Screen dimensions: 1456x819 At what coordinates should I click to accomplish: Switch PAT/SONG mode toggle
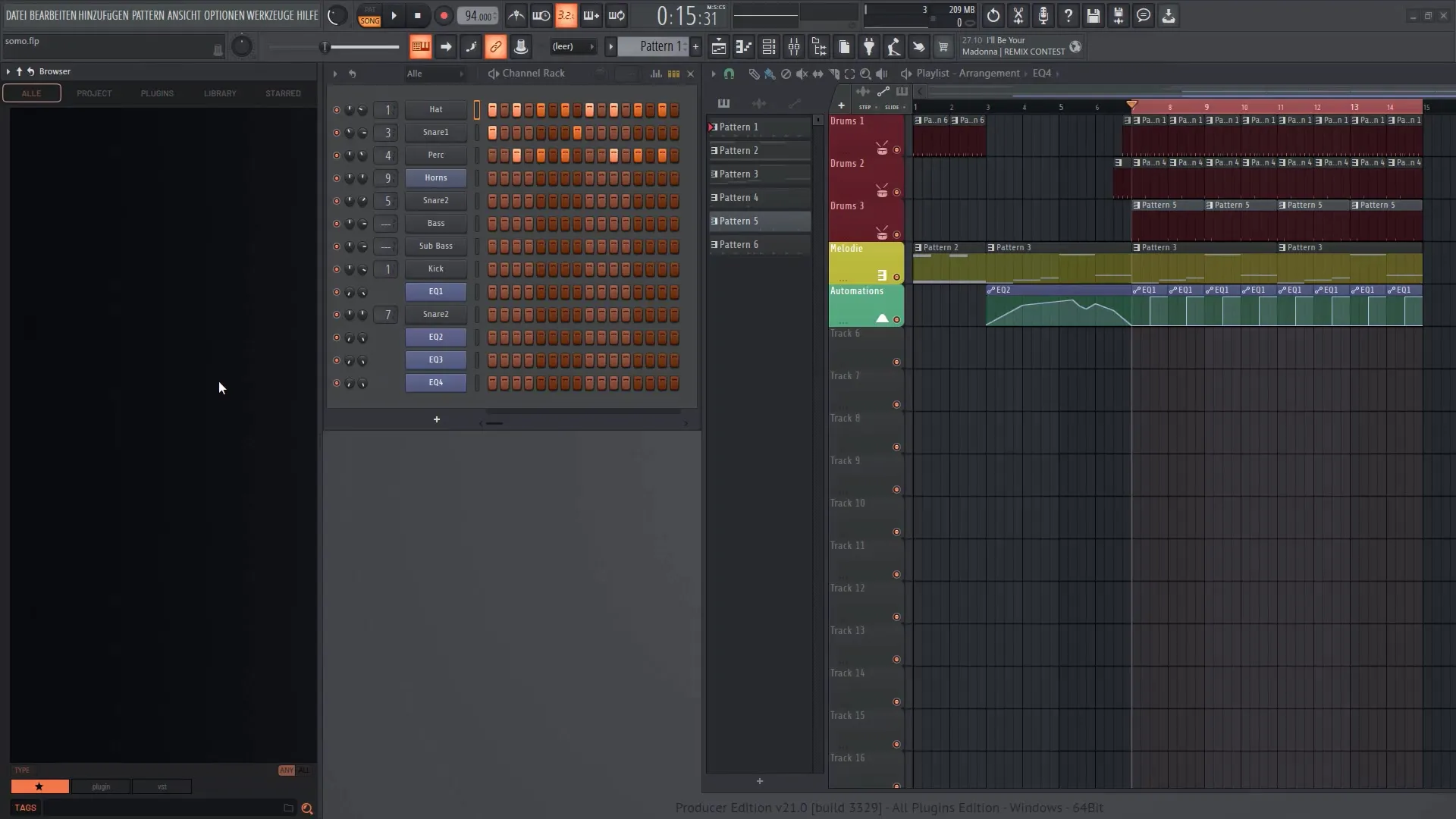coord(369,16)
